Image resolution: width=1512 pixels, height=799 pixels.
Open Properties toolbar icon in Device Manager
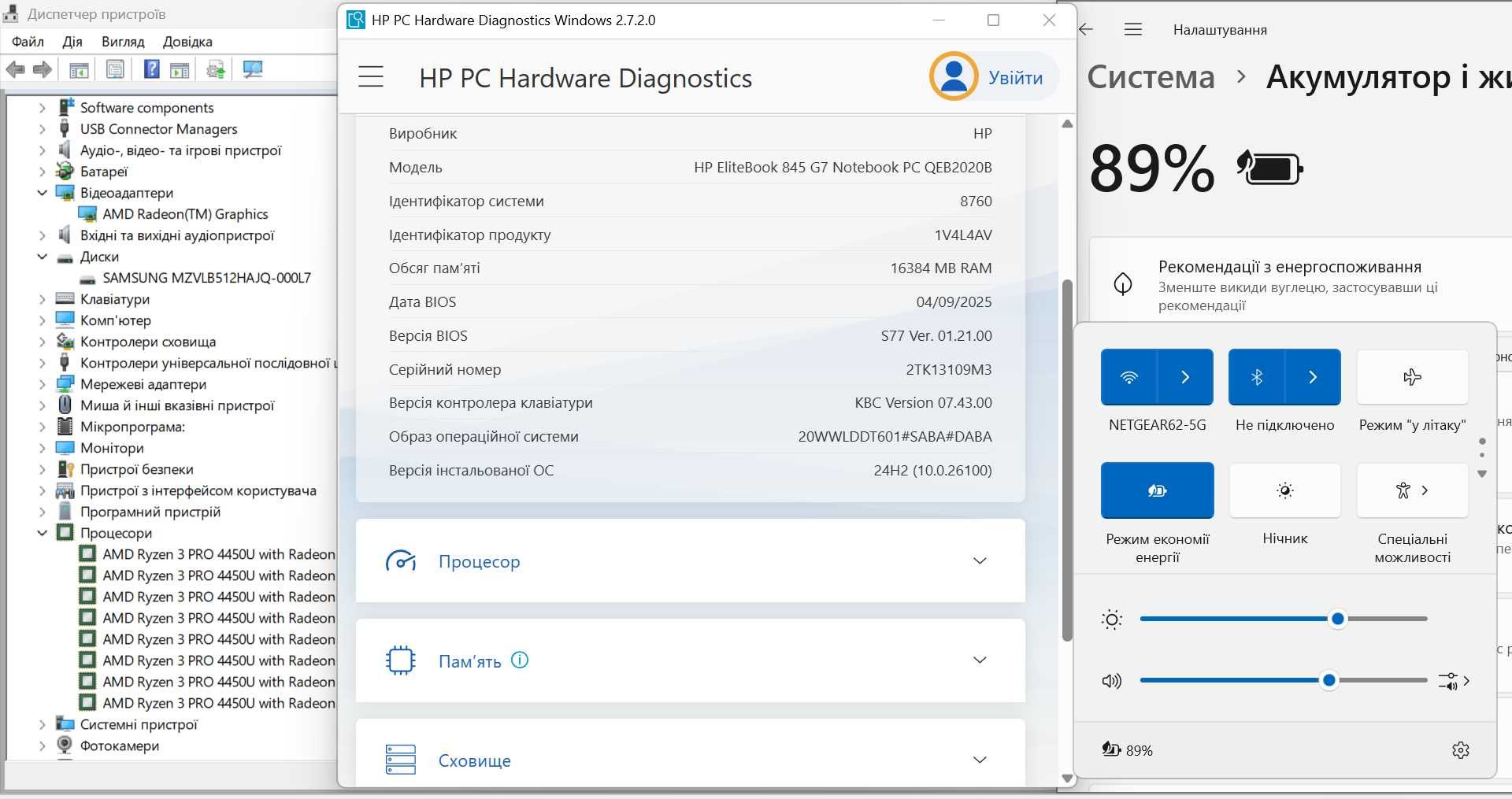pyautogui.click(x=115, y=69)
